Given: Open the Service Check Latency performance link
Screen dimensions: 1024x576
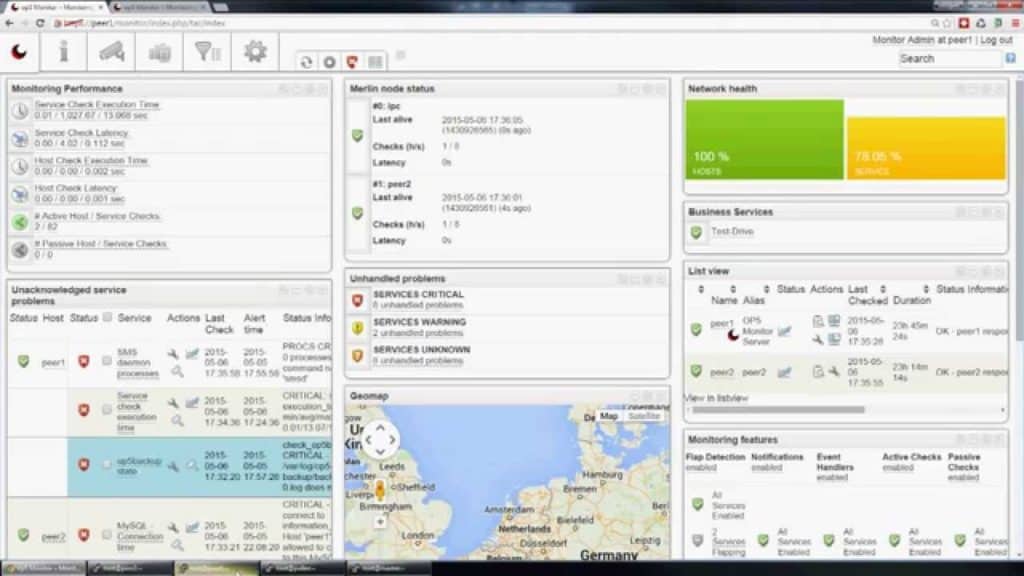Looking at the screenshot, I should pos(81,133).
